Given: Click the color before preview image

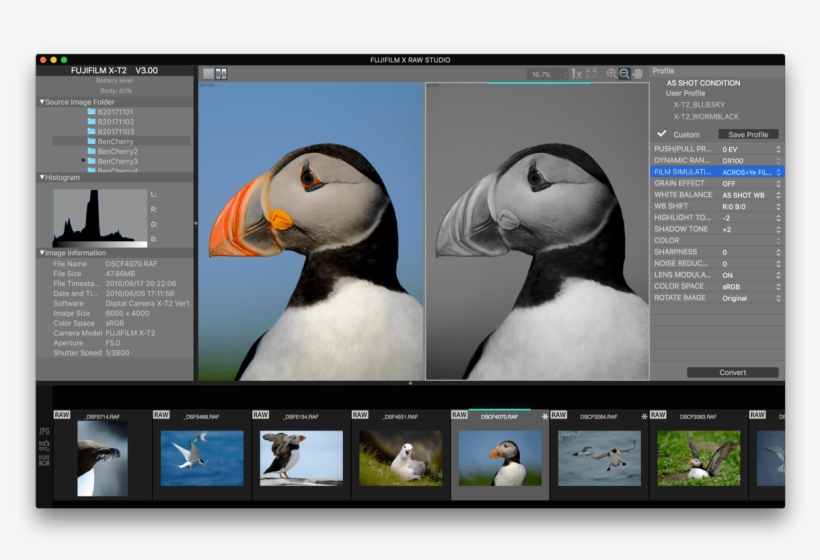Looking at the screenshot, I should [311, 231].
